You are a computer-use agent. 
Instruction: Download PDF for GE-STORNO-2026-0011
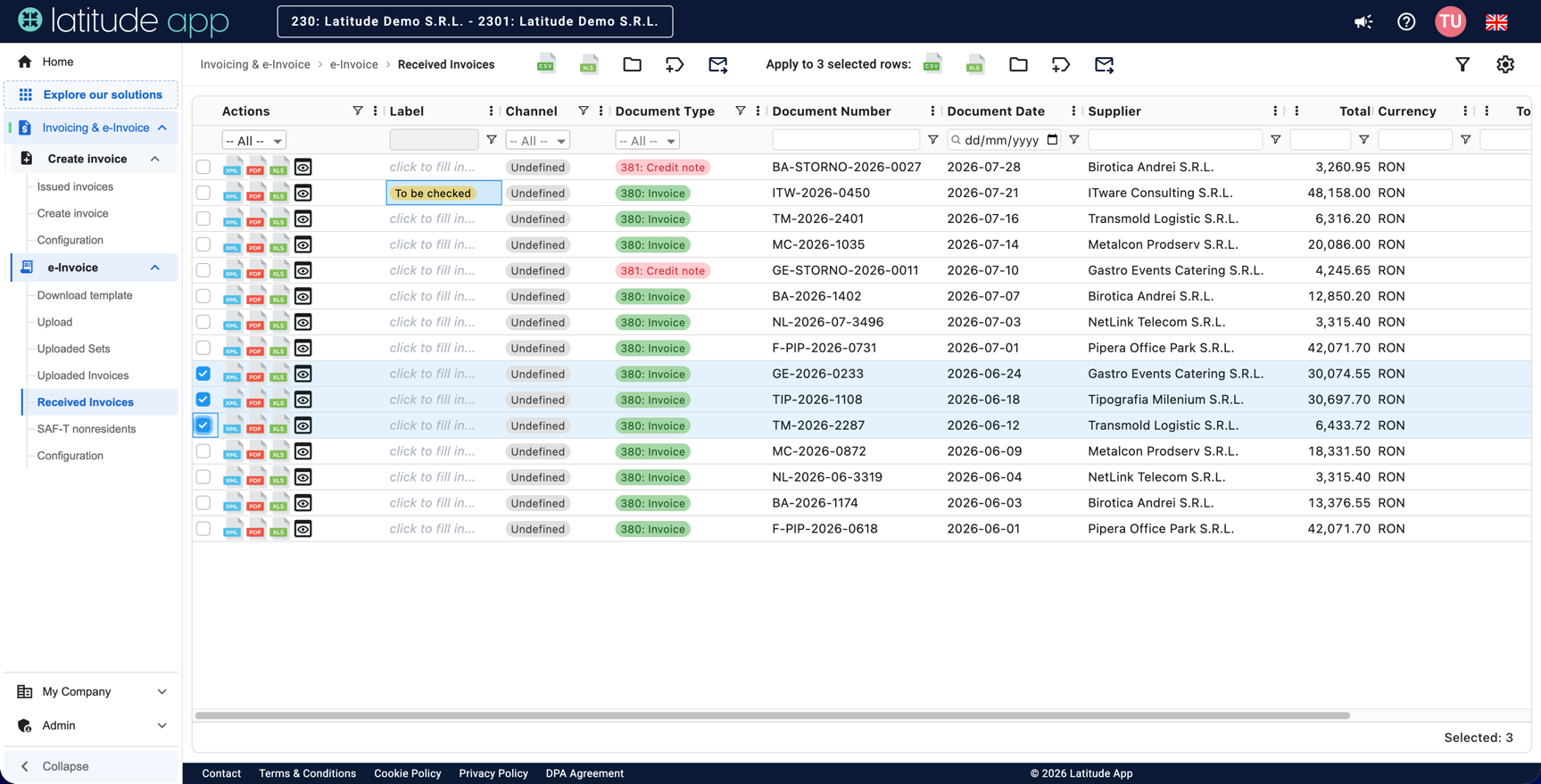[255, 270]
